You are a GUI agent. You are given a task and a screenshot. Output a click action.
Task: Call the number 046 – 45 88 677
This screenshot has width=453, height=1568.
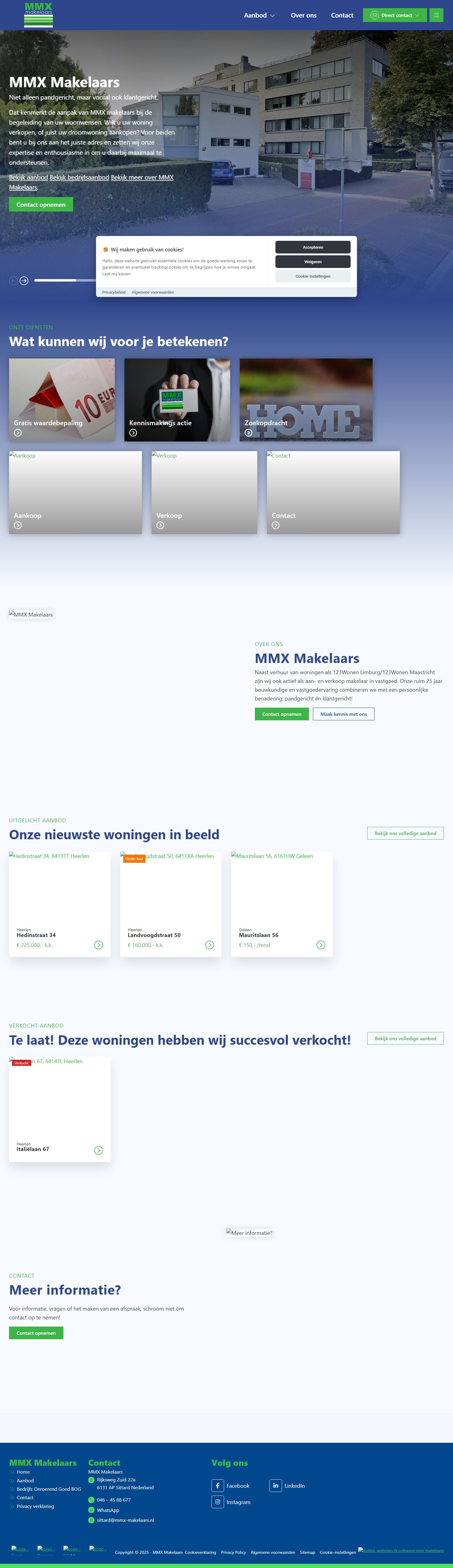(114, 1500)
